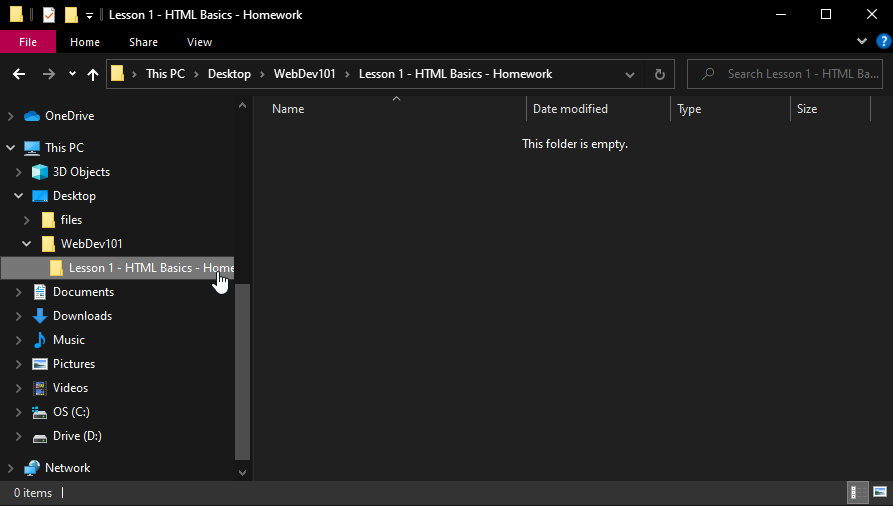Select OneDrive in the navigation pane
The width and height of the screenshot is (893, 506).
[x=69, y=116]
